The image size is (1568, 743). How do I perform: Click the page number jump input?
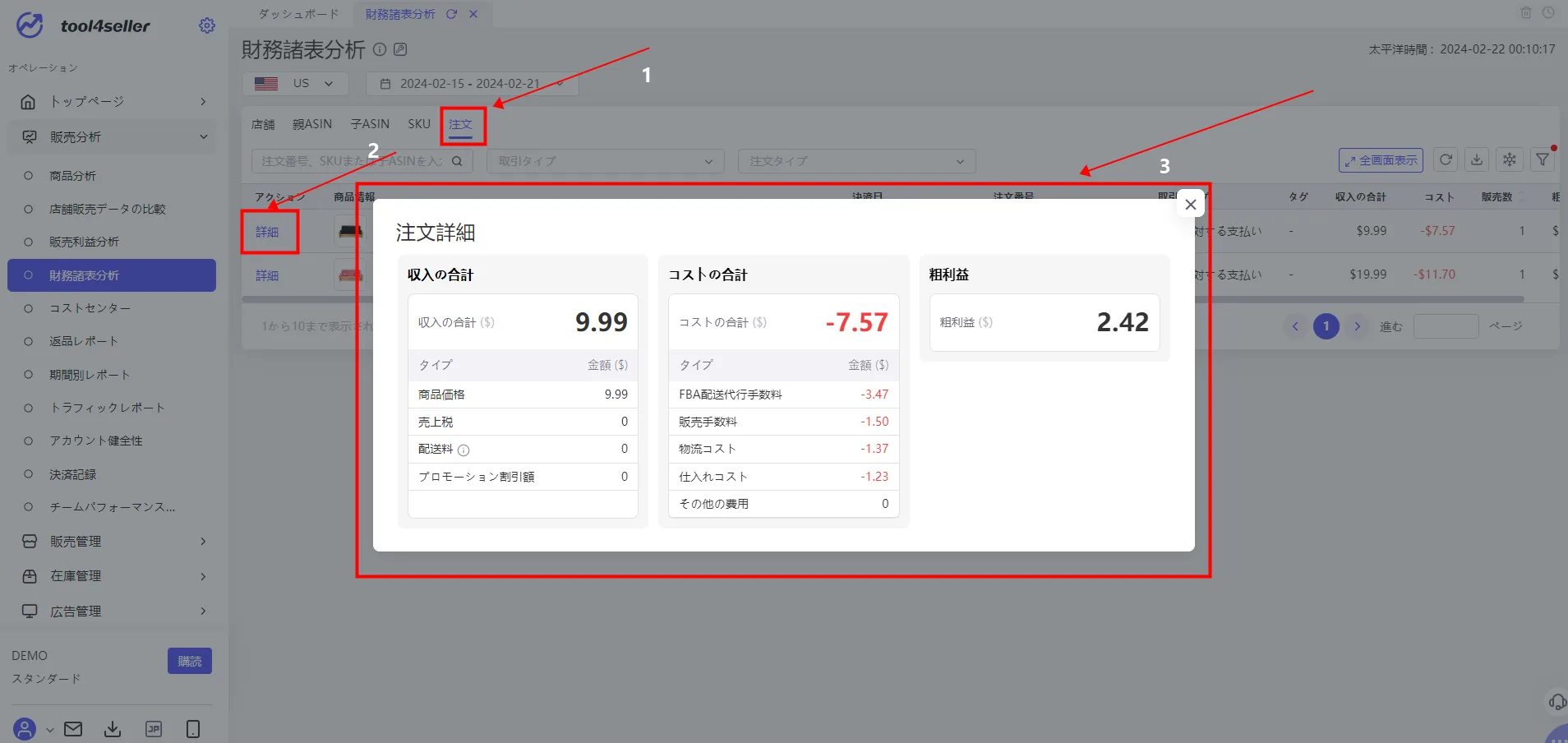pos(1446,326)
